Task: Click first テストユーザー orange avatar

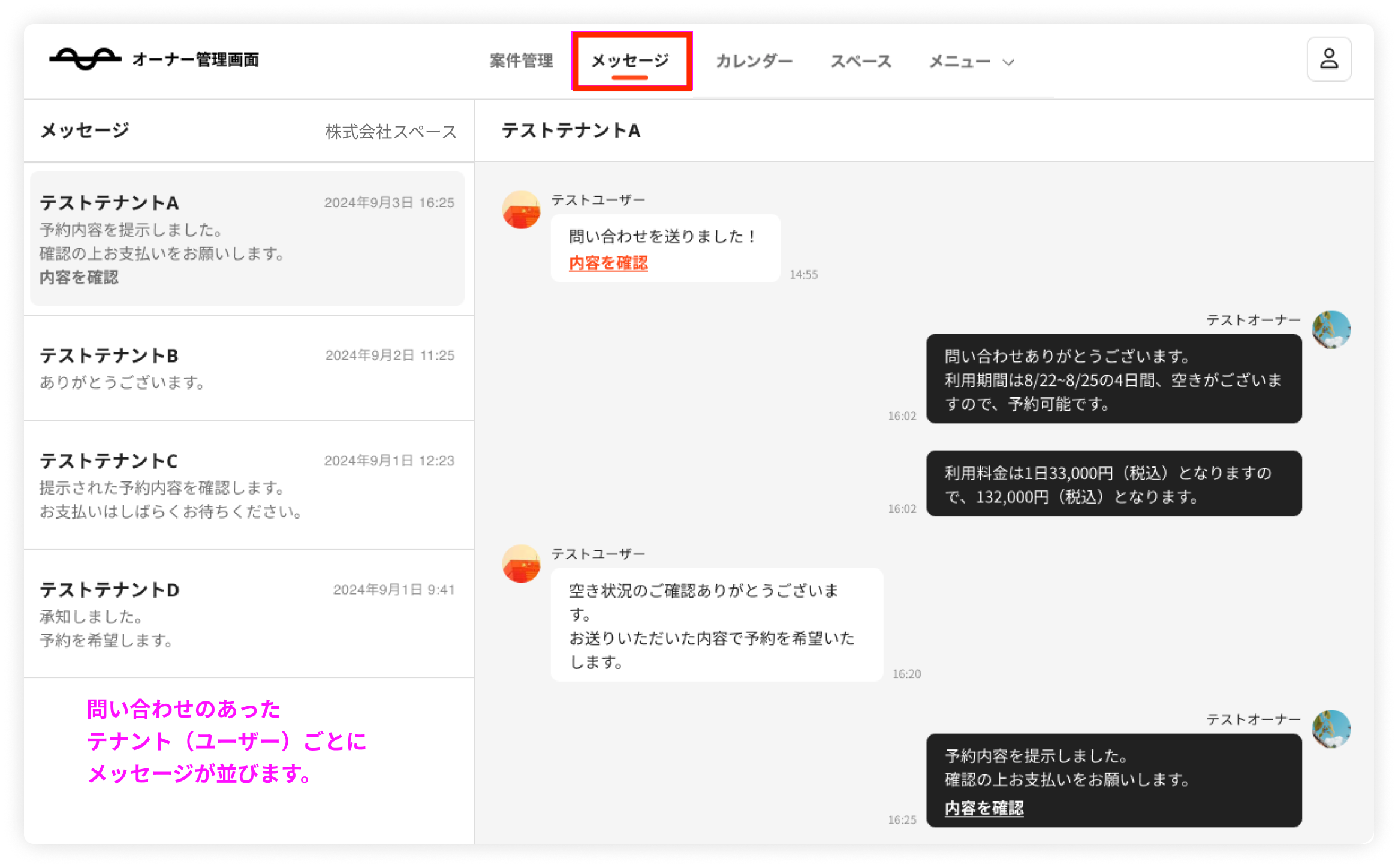Action: tap(521, 210)
